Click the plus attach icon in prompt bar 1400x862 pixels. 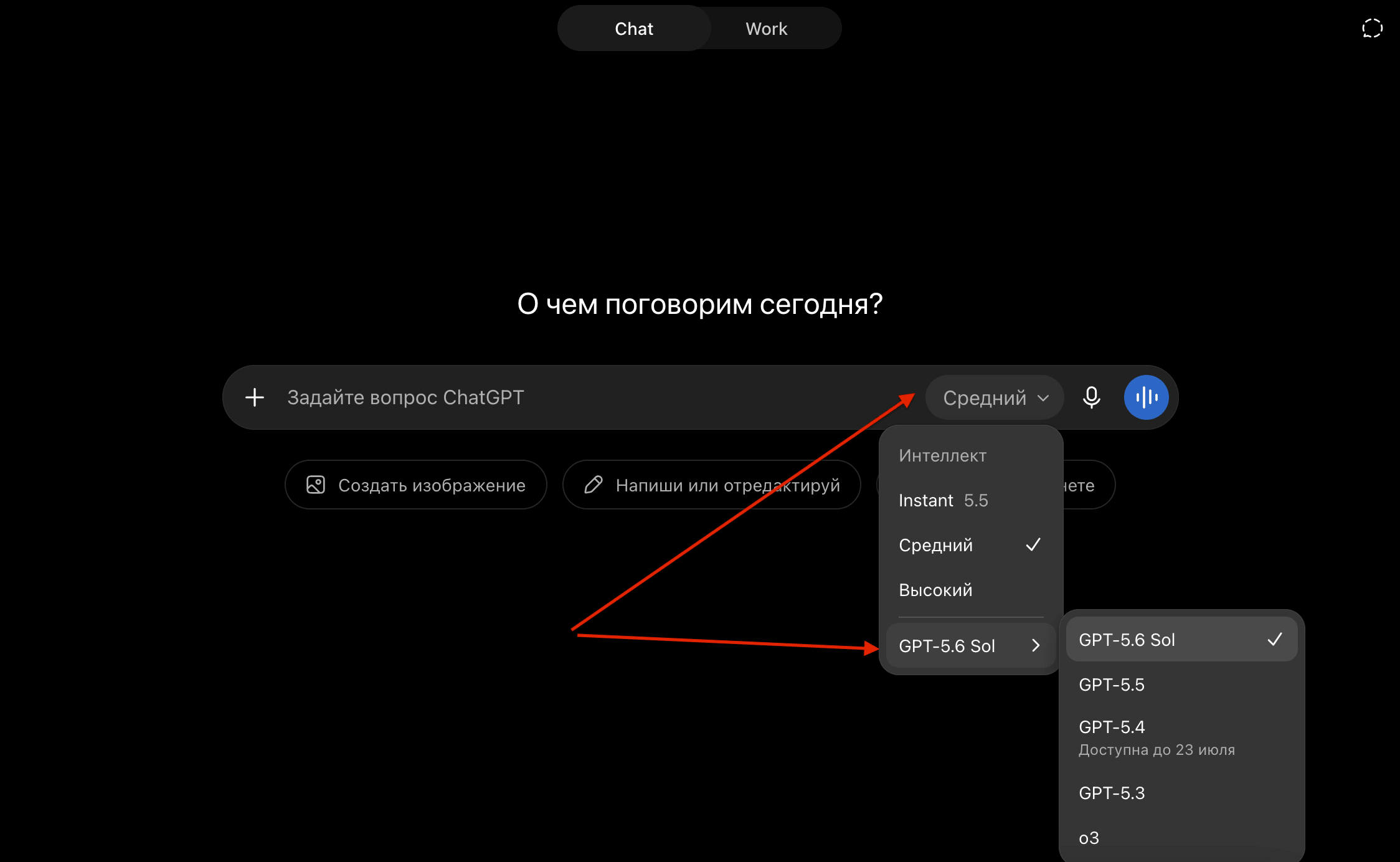pyautogui.click(x=254, y=397)
